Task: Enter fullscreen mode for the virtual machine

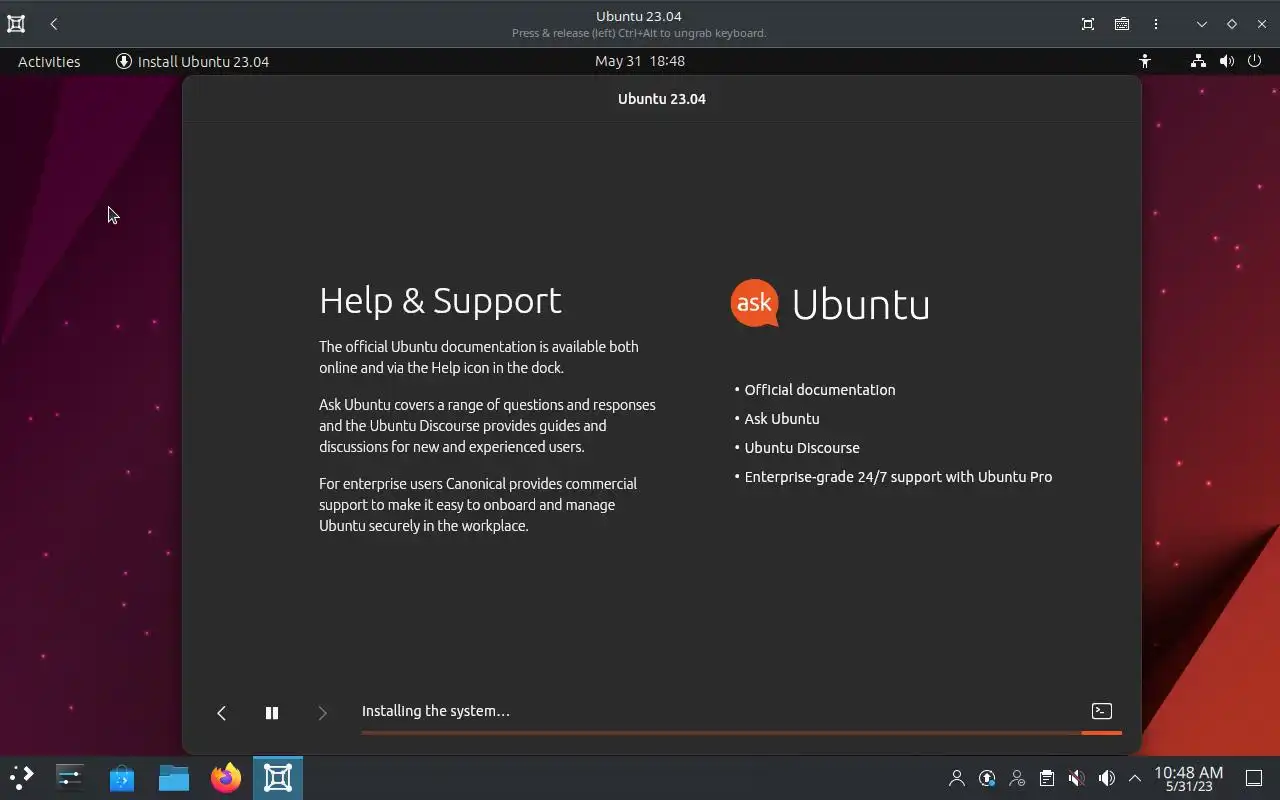Action: pyautogui.click(x=1088, y=24)
